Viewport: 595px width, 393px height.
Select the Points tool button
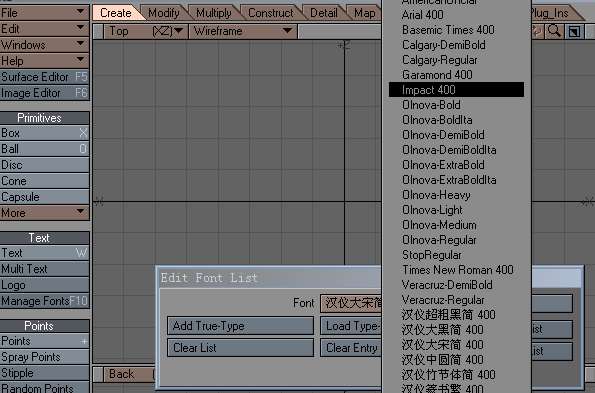pos(45,341)
